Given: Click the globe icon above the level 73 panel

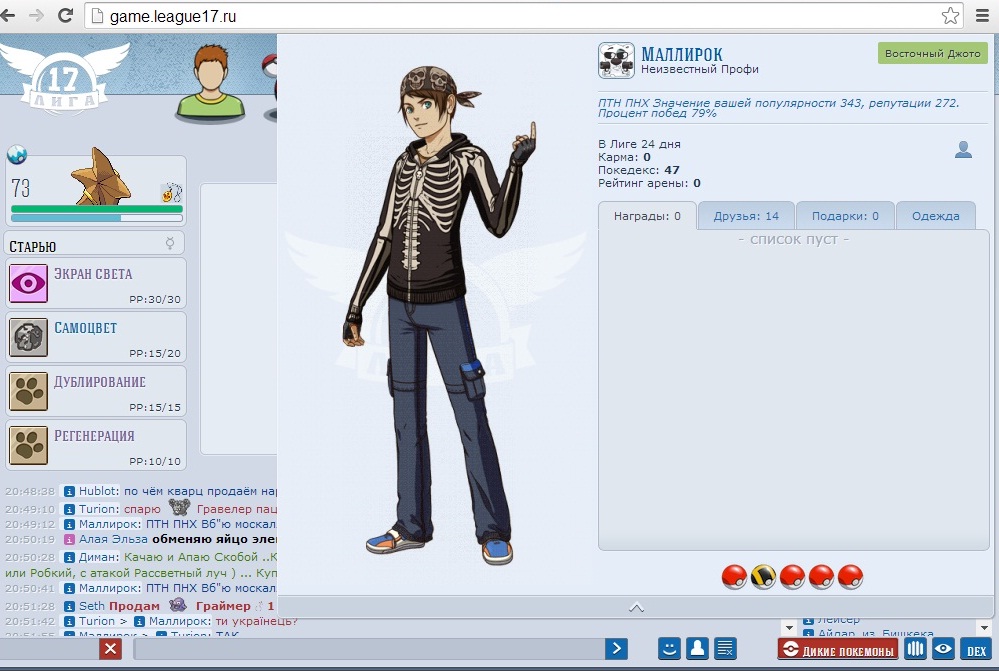Looking at the screenshot, I should coord(17,155).
